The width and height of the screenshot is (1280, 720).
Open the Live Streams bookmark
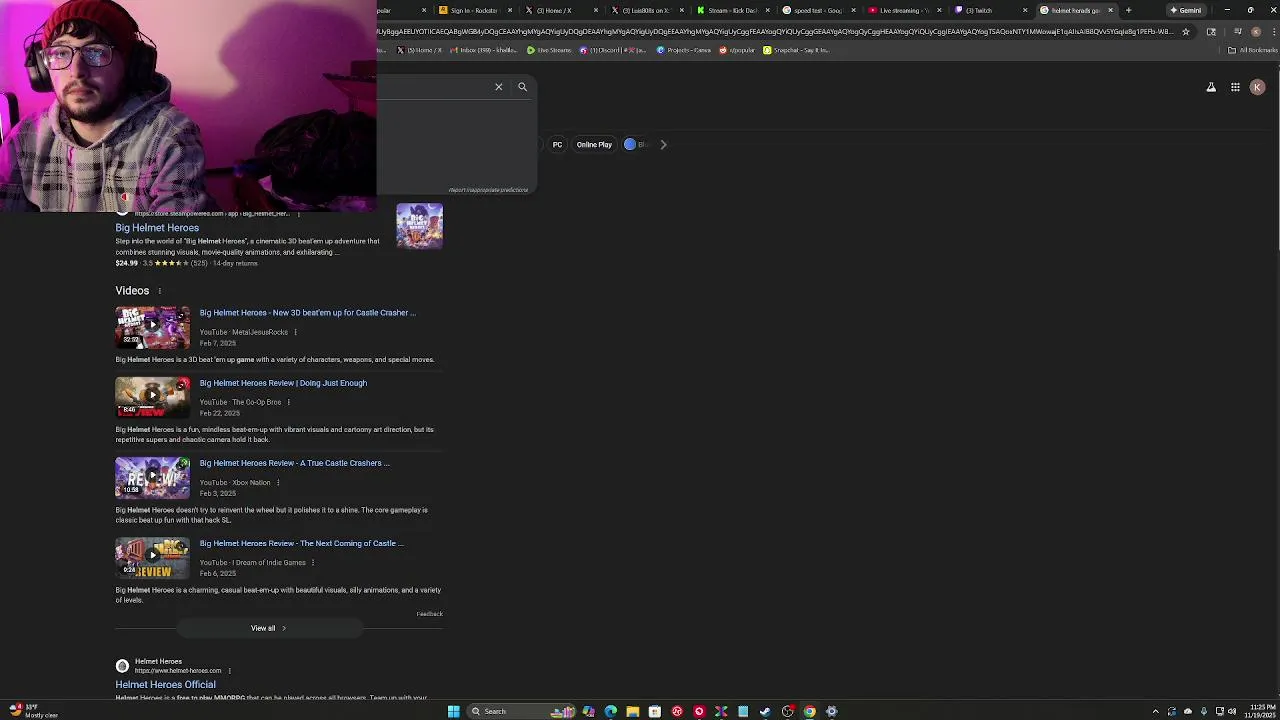[550, 50]
